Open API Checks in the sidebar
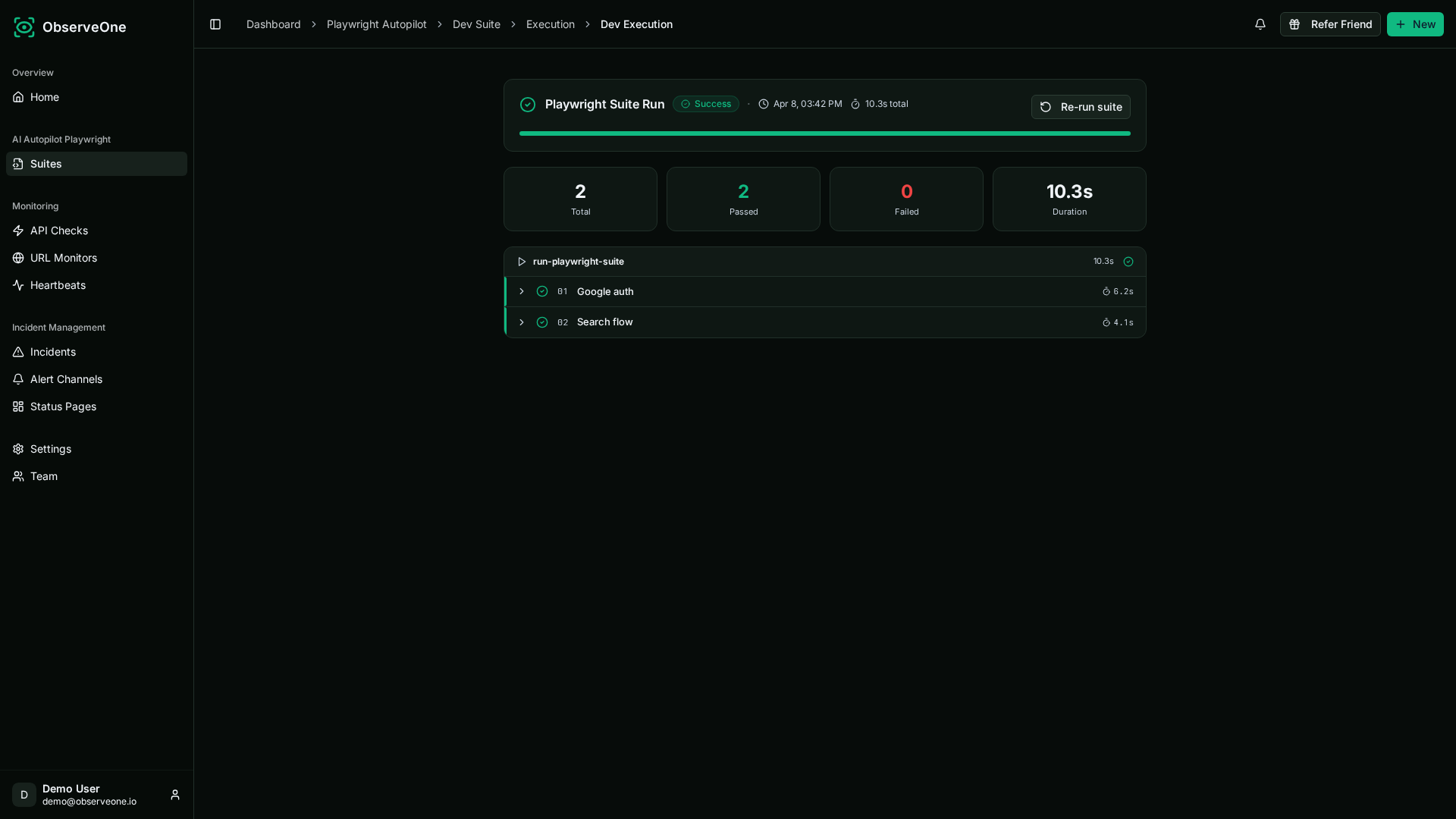 click(x=96, y=231)
